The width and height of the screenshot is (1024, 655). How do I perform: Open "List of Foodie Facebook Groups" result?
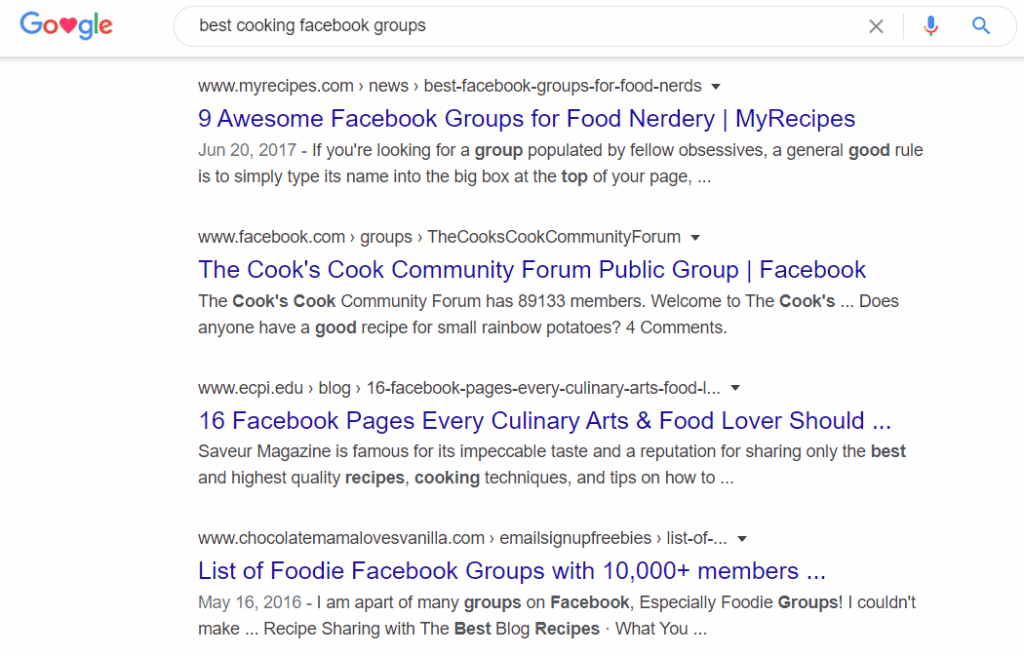click(x=511, y=571)
